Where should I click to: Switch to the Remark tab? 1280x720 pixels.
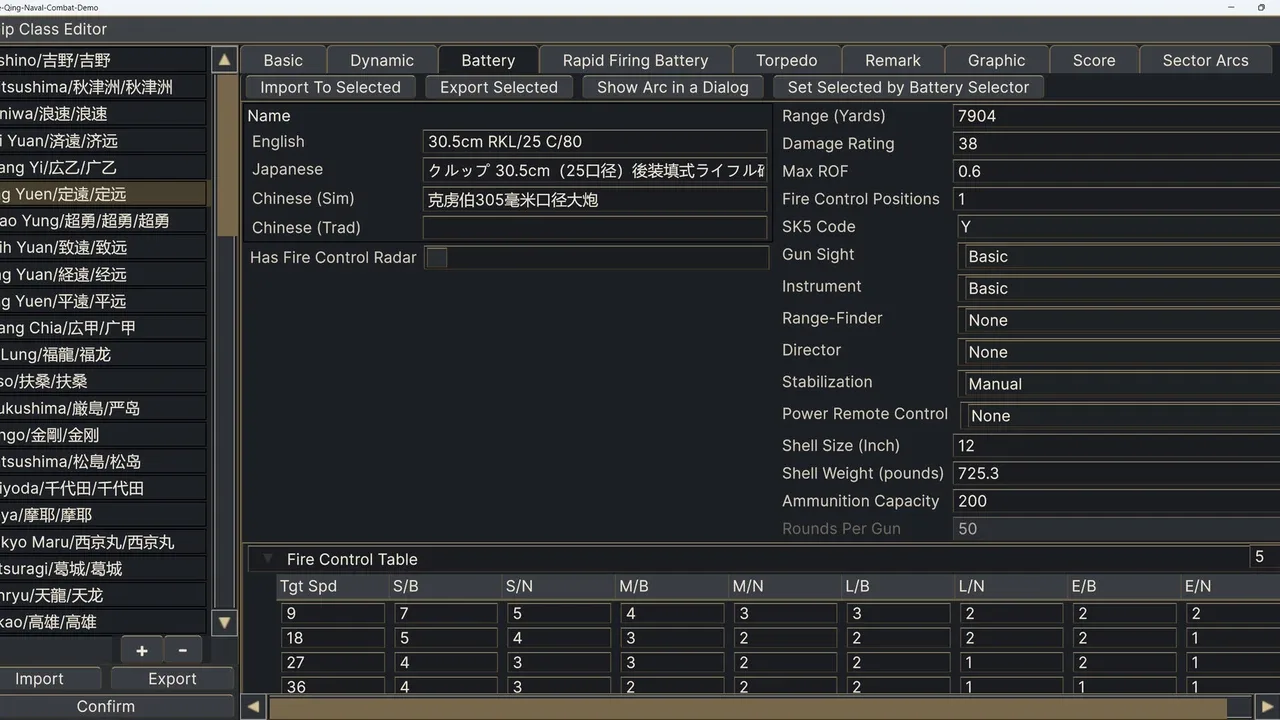point(893,60)
